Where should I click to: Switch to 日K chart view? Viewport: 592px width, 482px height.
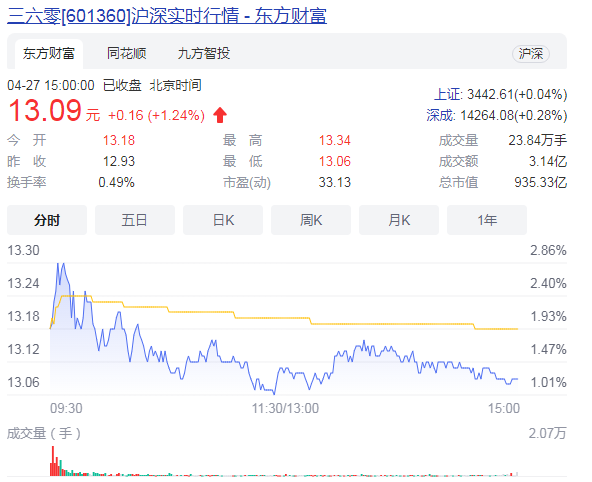(x=223, y=220)
